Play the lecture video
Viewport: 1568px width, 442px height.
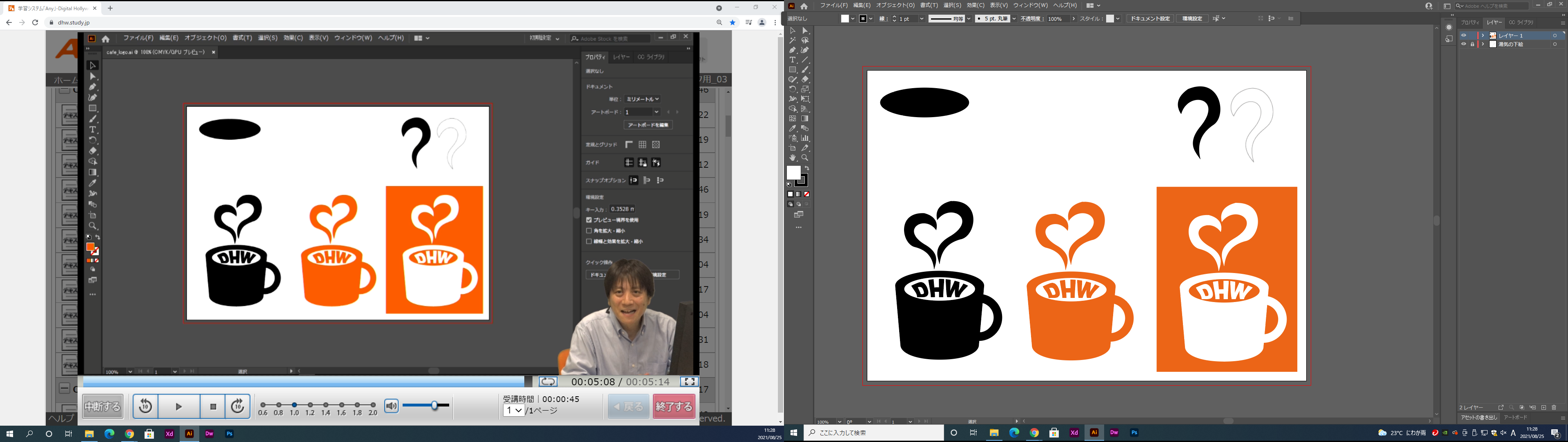click(x=179, y=407)
